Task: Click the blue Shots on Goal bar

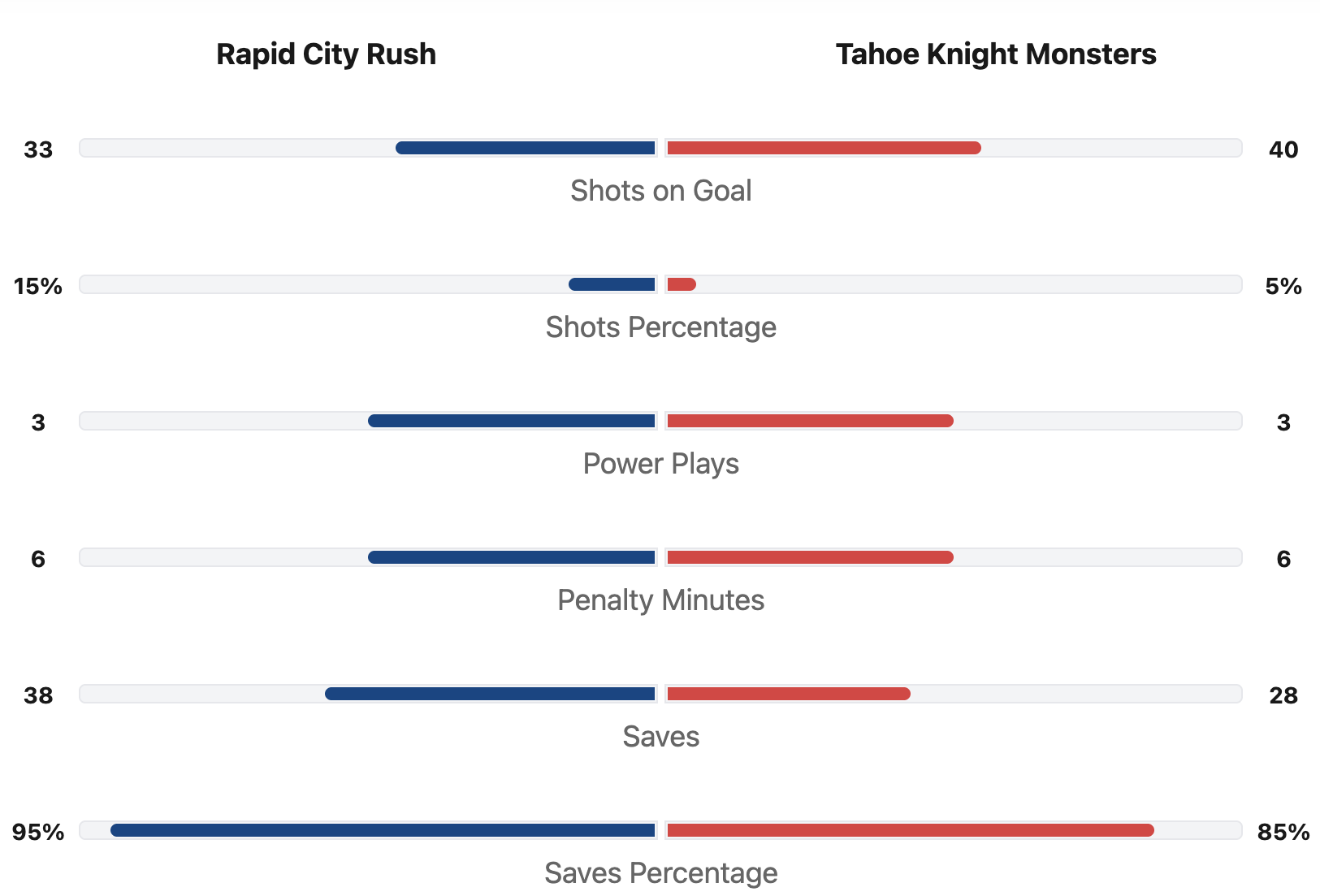Action: [x=526, y=148]
